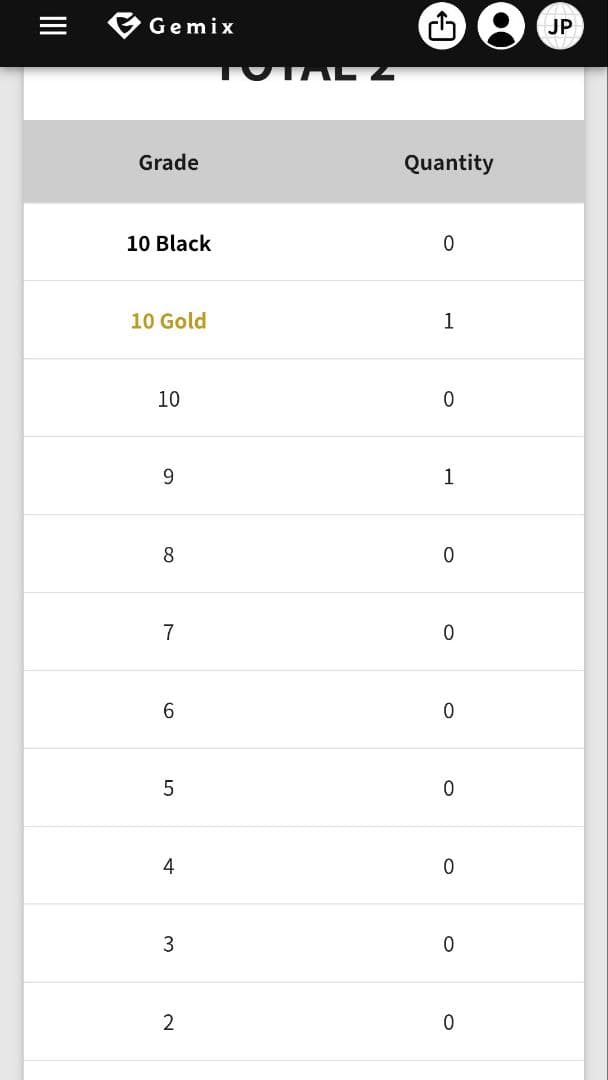This screenshot has height=1080, width=608.
Task: Tap the share icon in header
Action: (x=442, y=27)
